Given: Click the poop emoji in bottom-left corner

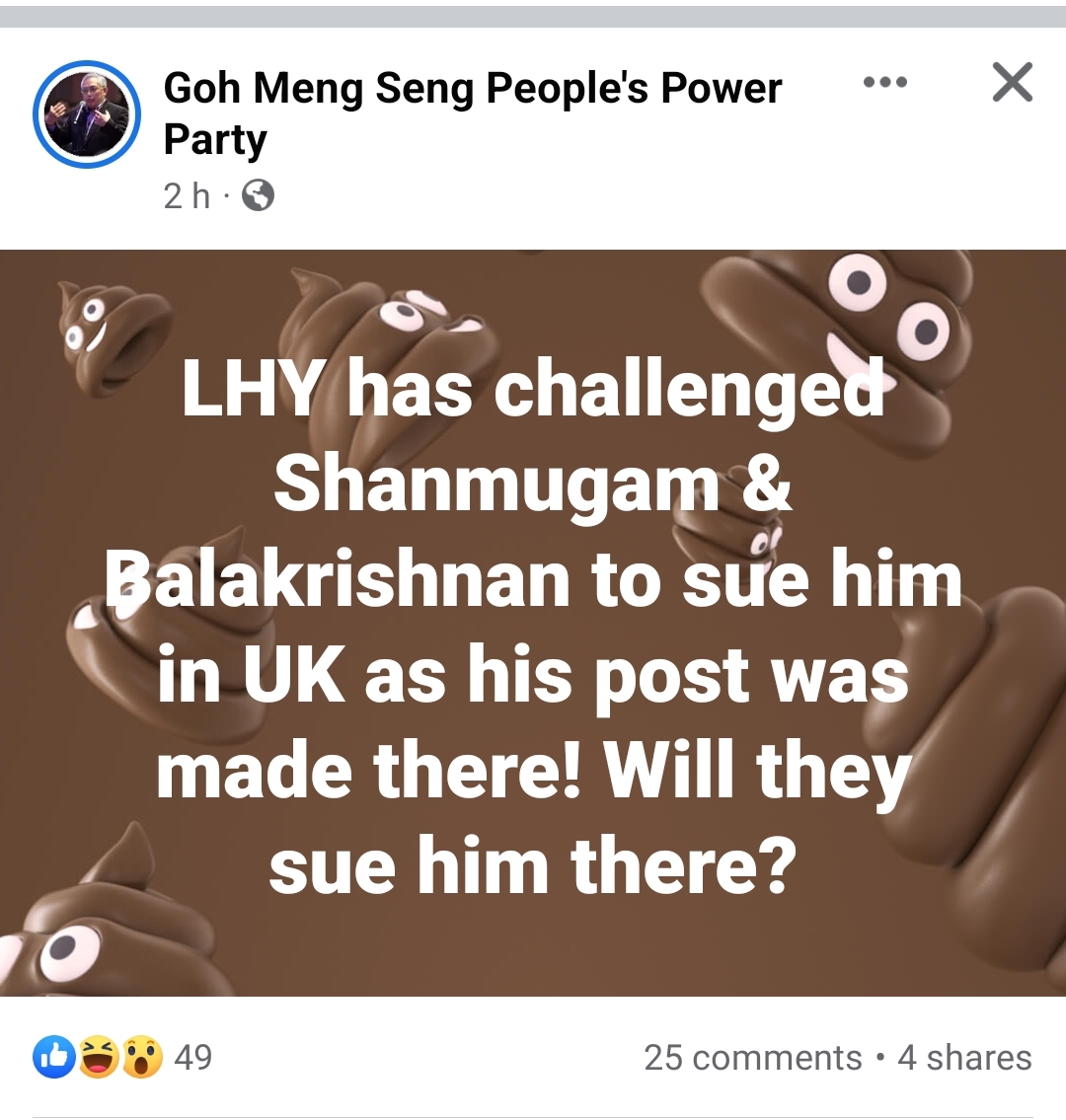Looking at the screenshot, I should click(x=108, y=922).
